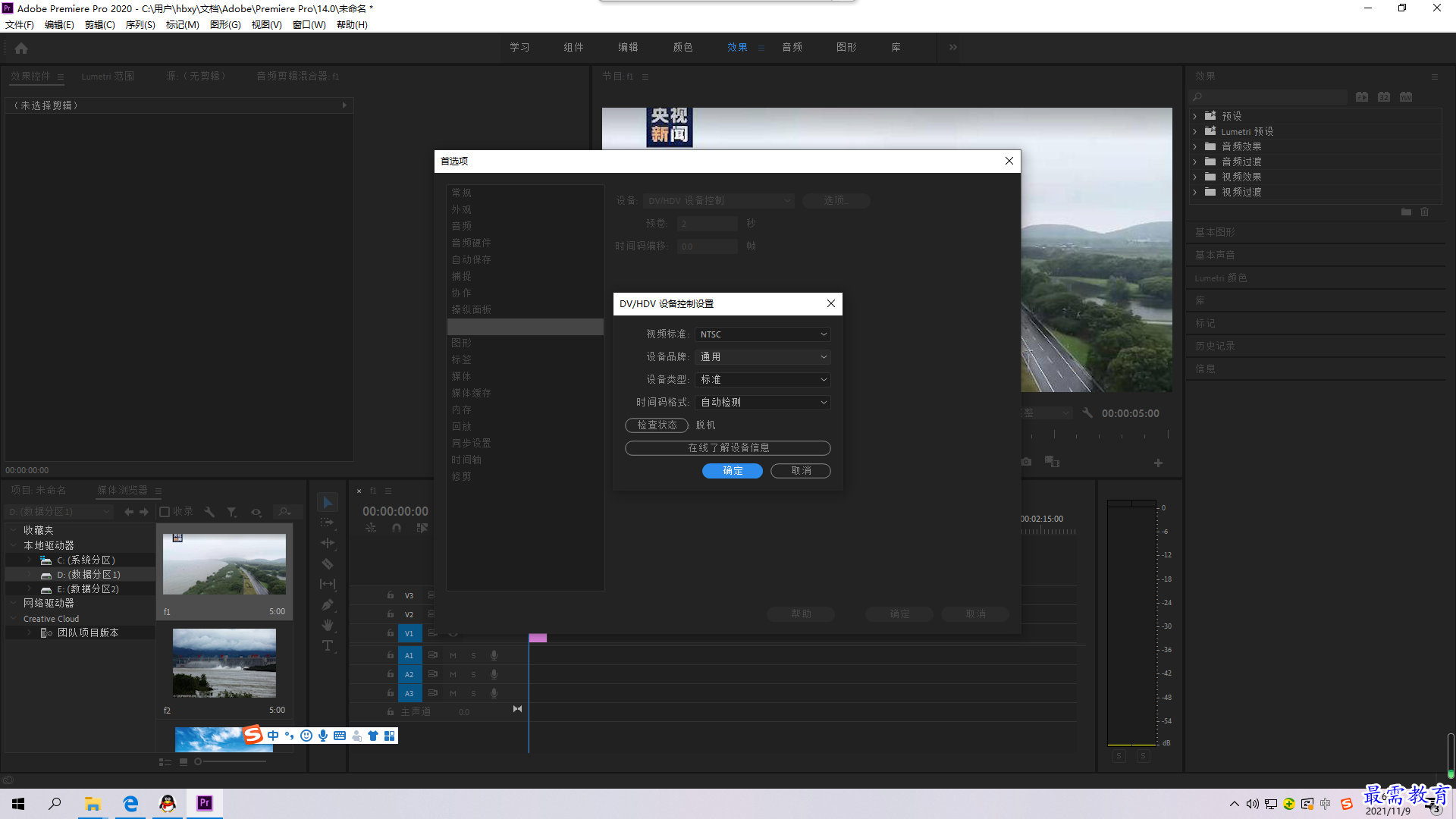
Task: Toggle A1 track targeting
Action: click(x=409, y=655)
